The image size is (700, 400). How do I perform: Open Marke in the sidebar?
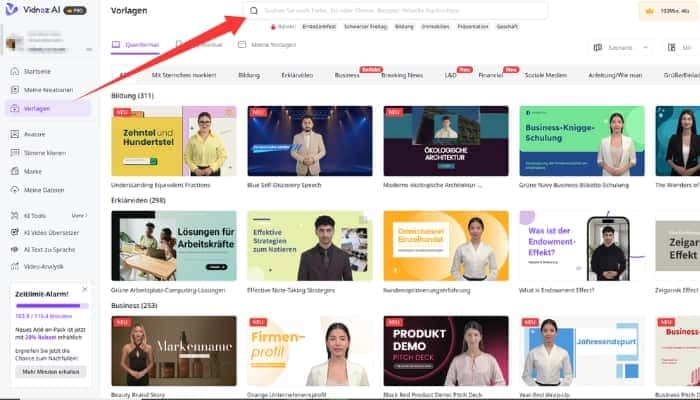[32, 170]
